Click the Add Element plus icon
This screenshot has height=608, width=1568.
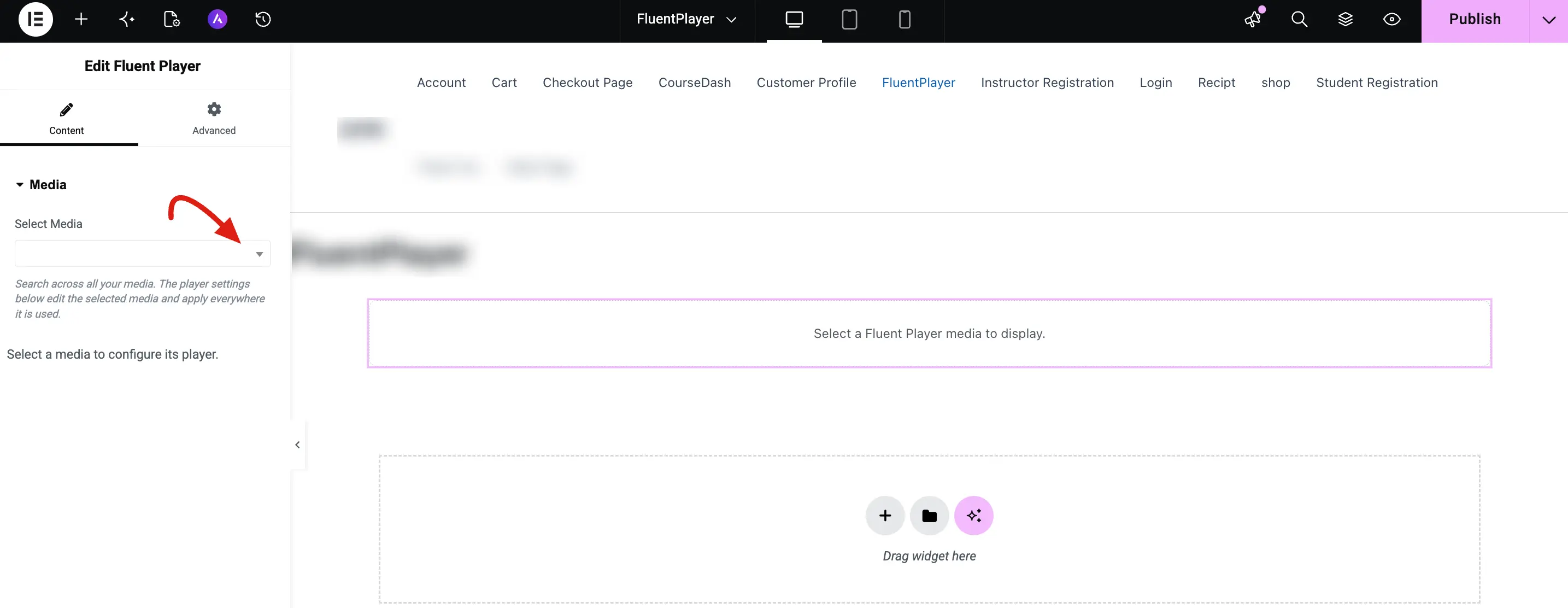click(81, 20)
